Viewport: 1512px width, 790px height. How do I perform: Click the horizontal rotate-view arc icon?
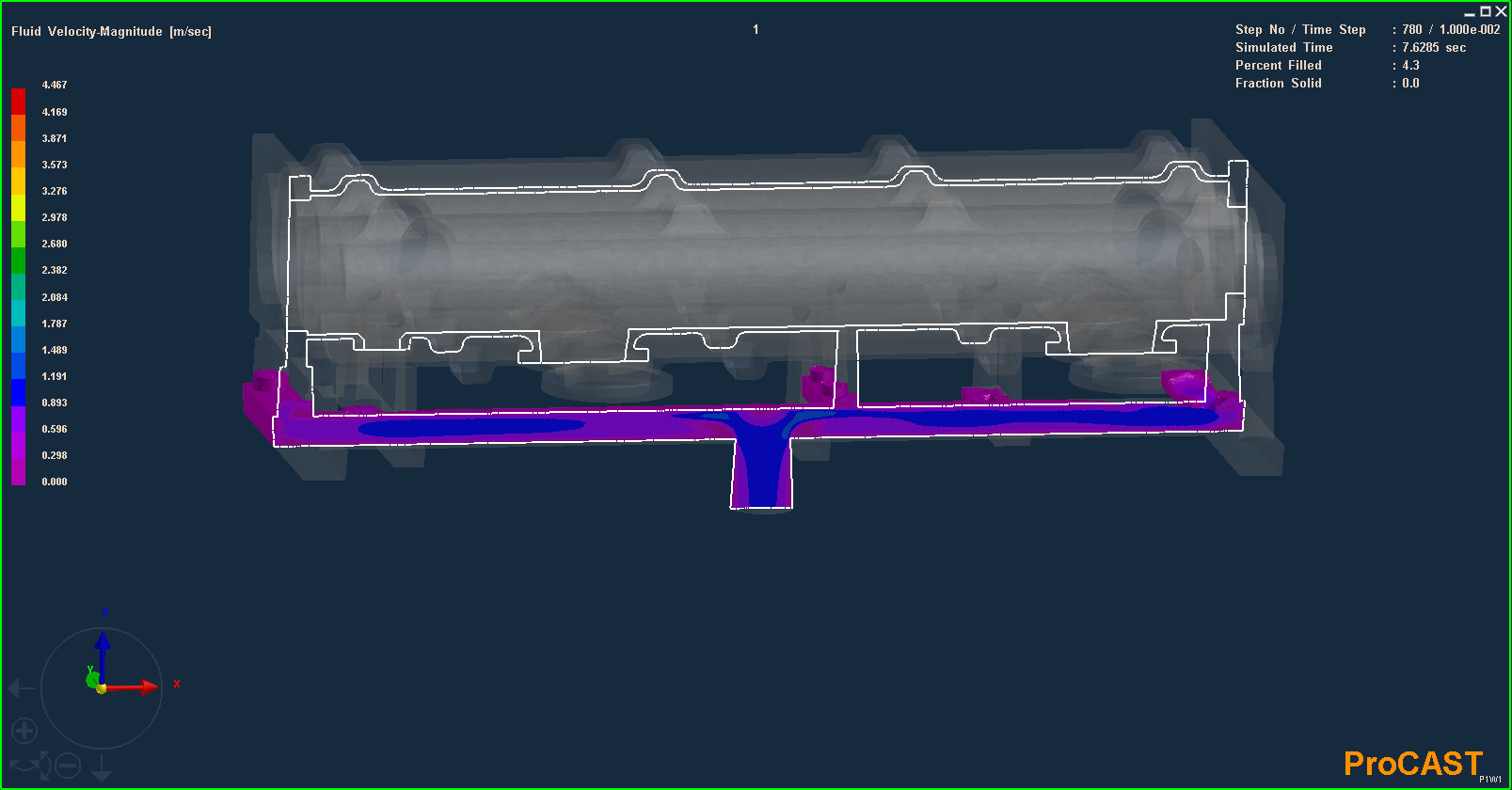(x=26, y=766)
